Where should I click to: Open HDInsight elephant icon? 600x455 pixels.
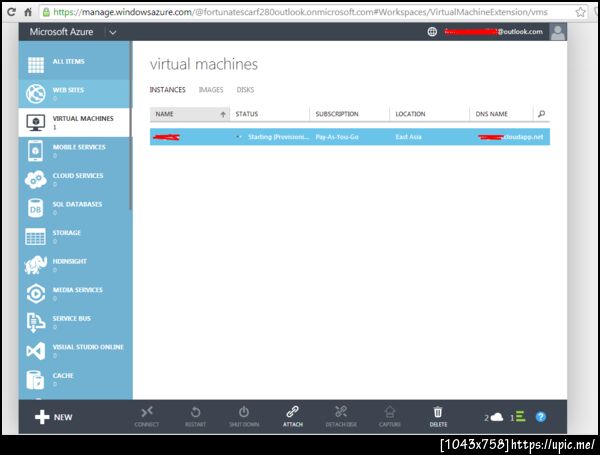[36, 265]
